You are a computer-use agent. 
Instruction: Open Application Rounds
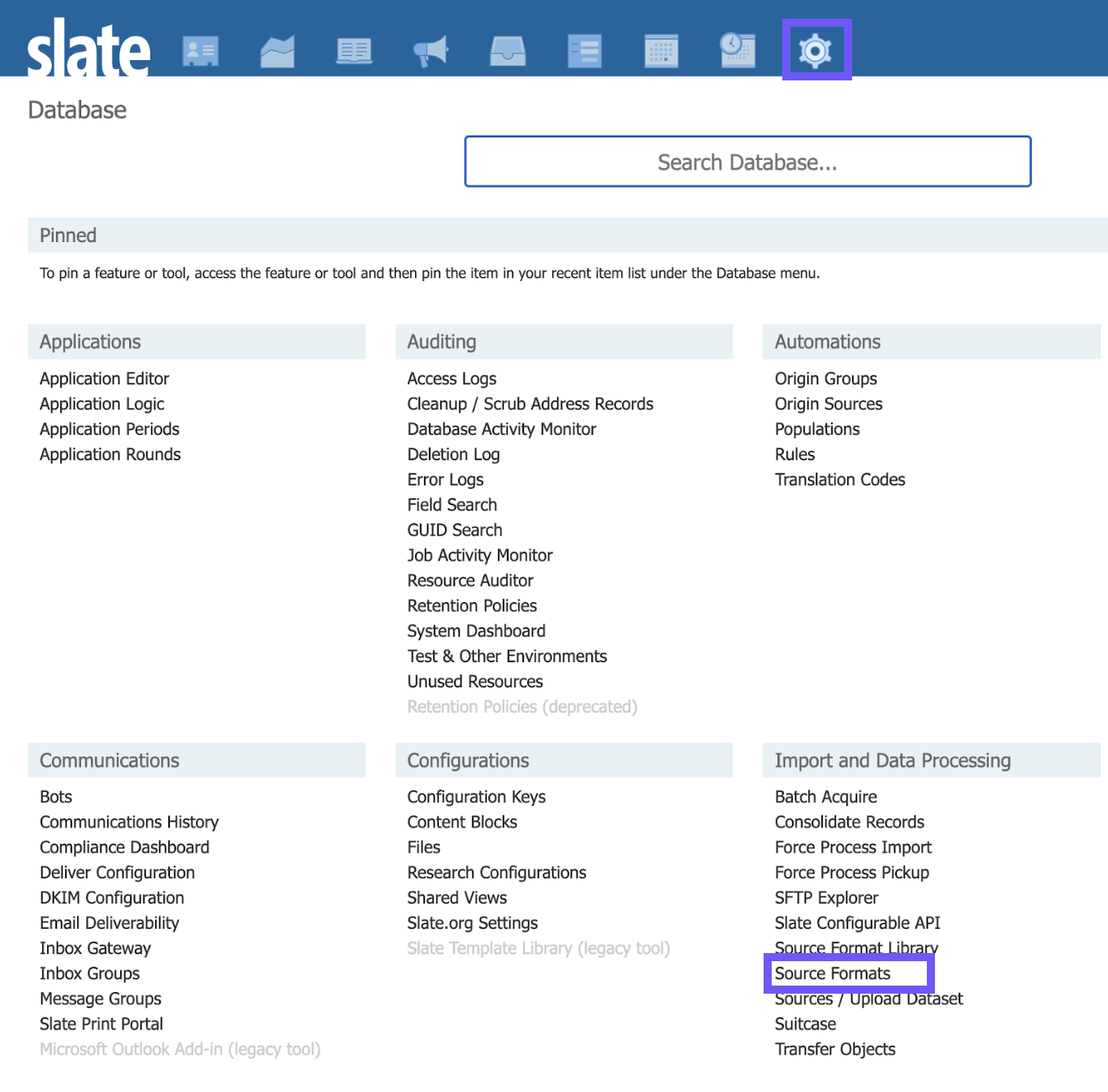coord(110,454)
